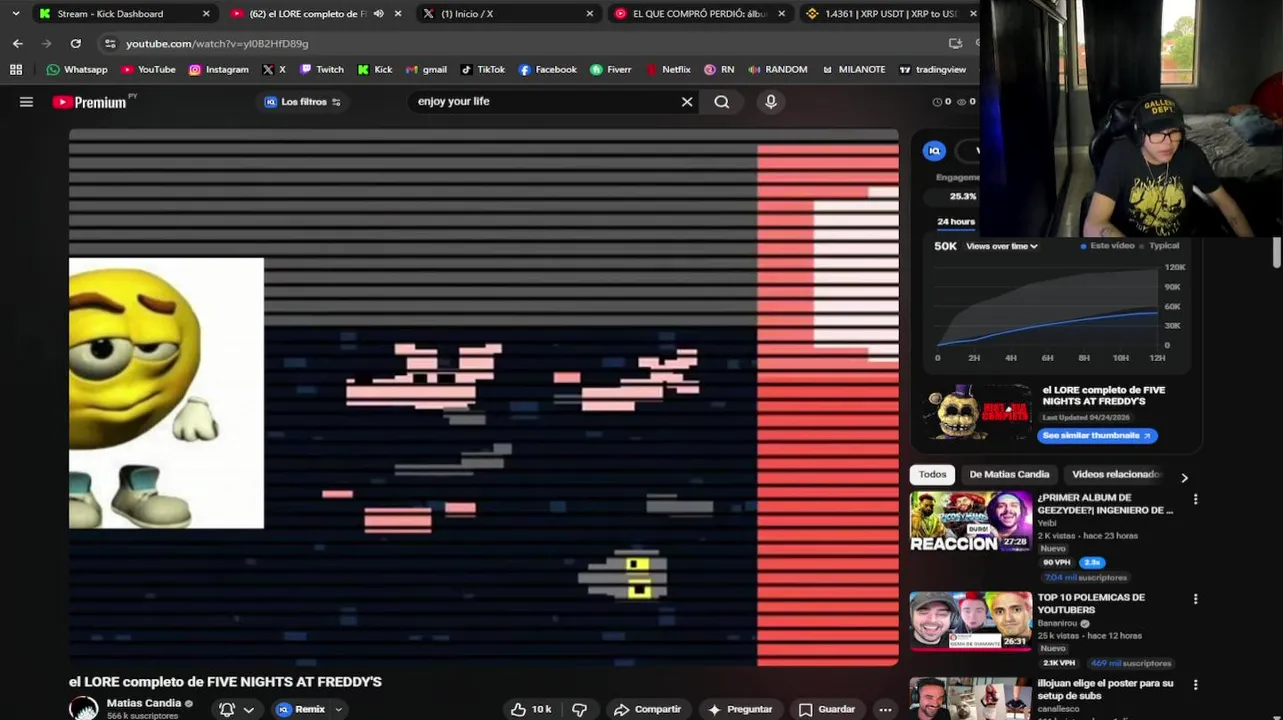Click Preguntar button
Screen dimensions: 1283x720
tap(740, 709)
